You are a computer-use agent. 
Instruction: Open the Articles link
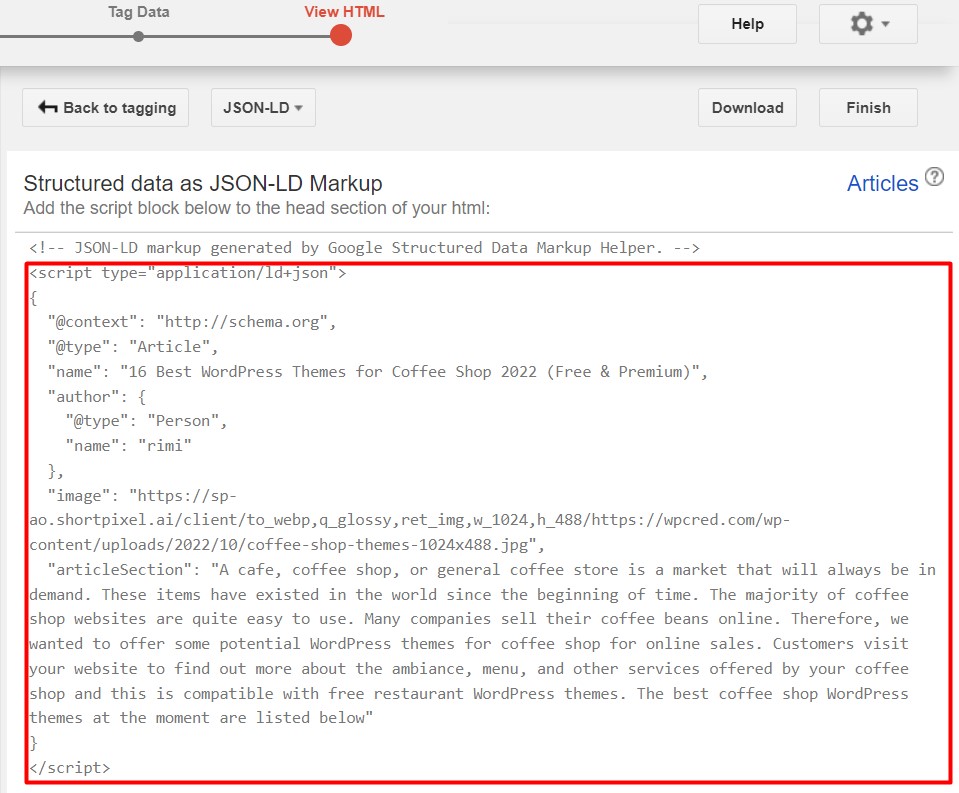(x=883, y=183)
